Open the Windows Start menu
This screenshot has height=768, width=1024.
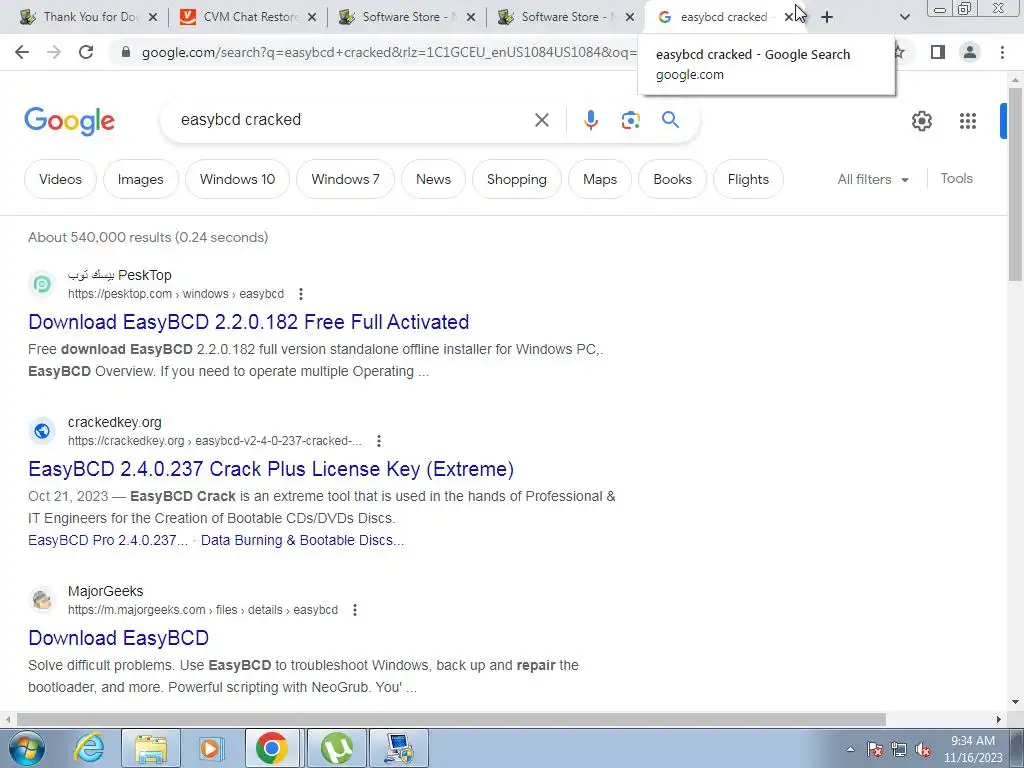(27, 748)
